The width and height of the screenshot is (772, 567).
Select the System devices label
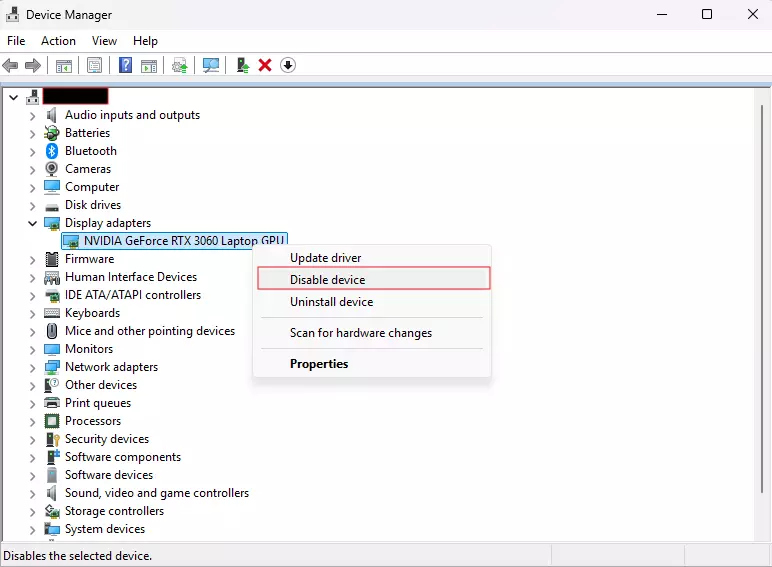click(x=105, y=529)
